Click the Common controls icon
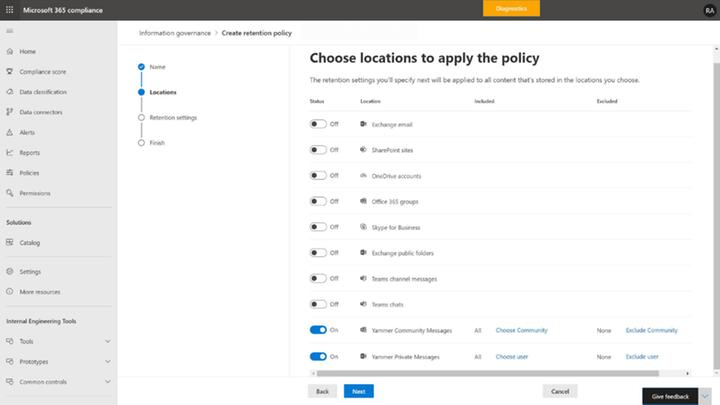 pos(10,382)
